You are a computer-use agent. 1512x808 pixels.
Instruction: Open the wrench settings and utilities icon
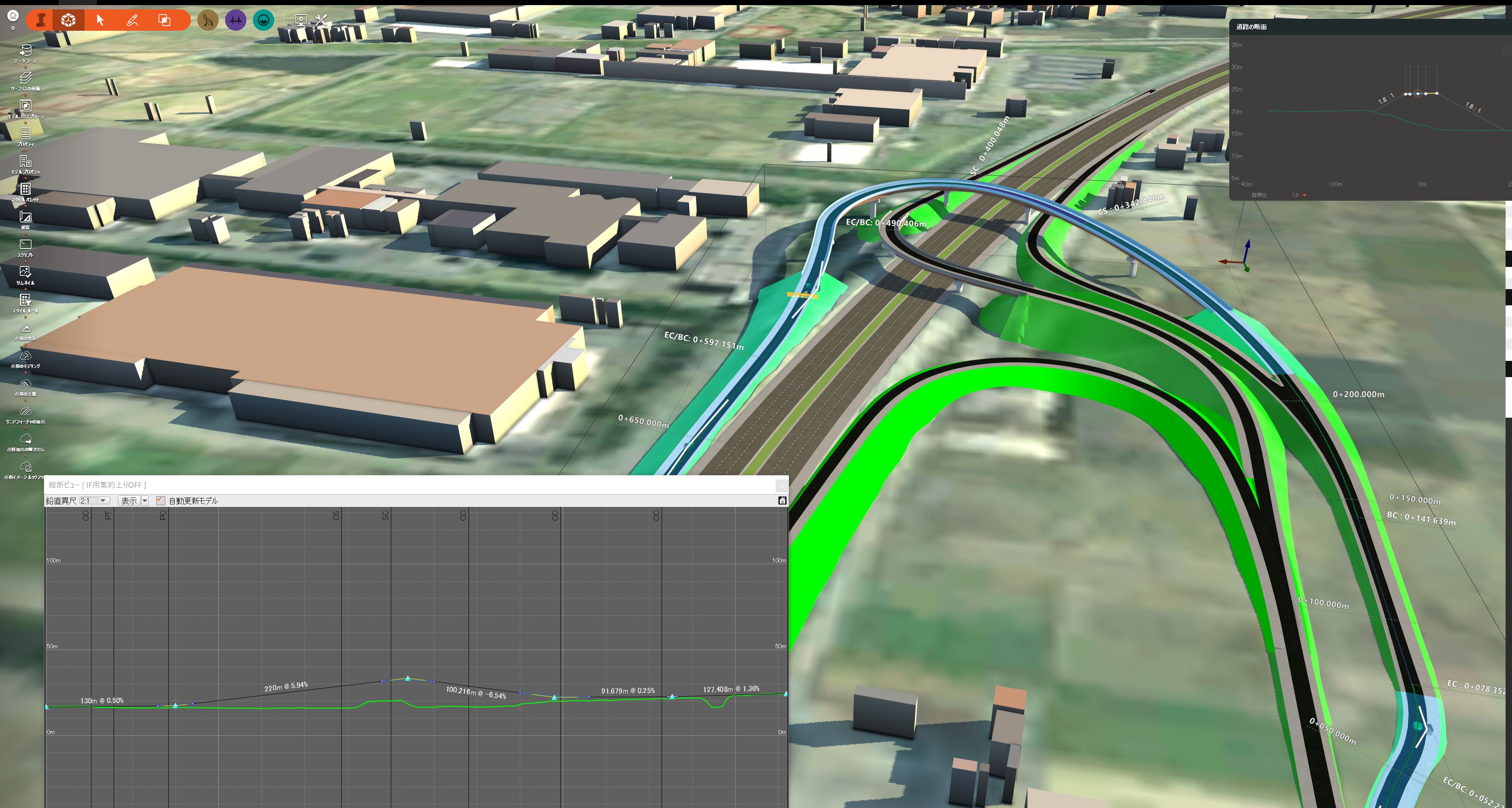click(x=321, y=20)
